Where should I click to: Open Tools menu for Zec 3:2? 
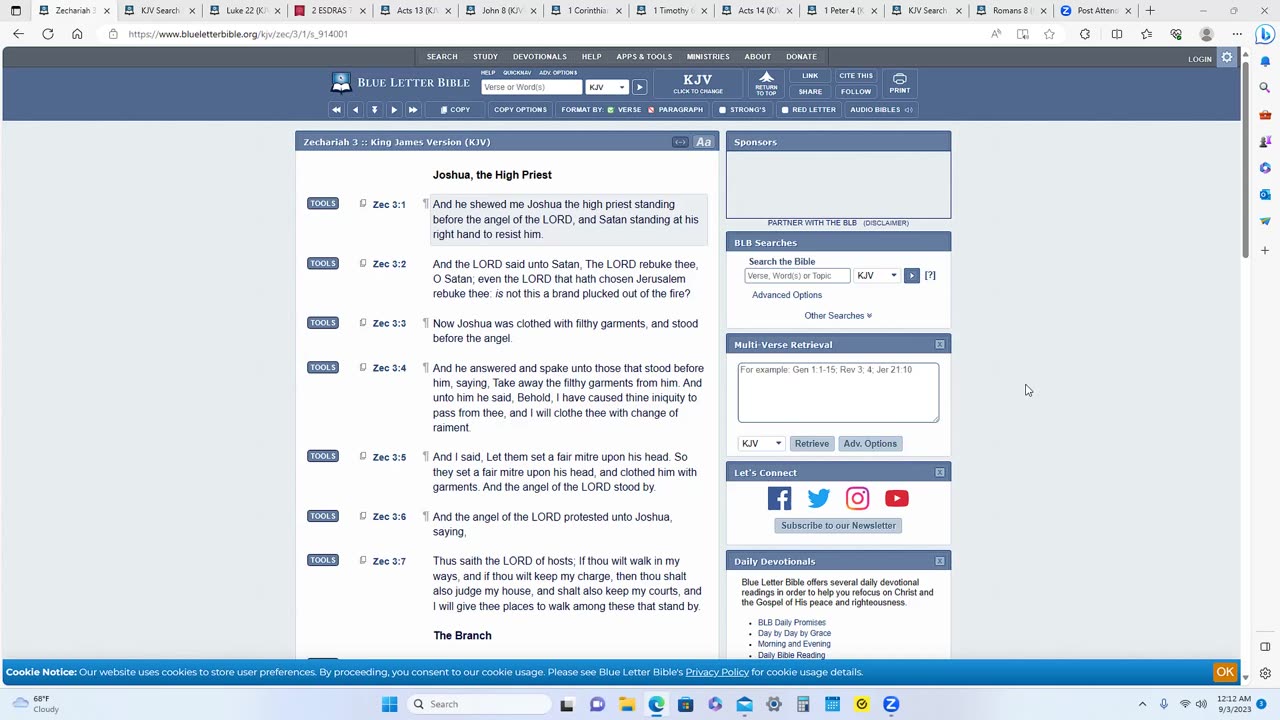322,263
